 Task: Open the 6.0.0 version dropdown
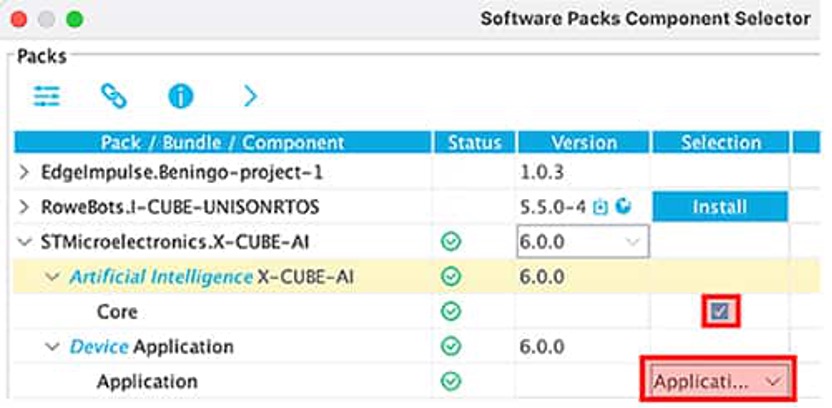583,242
